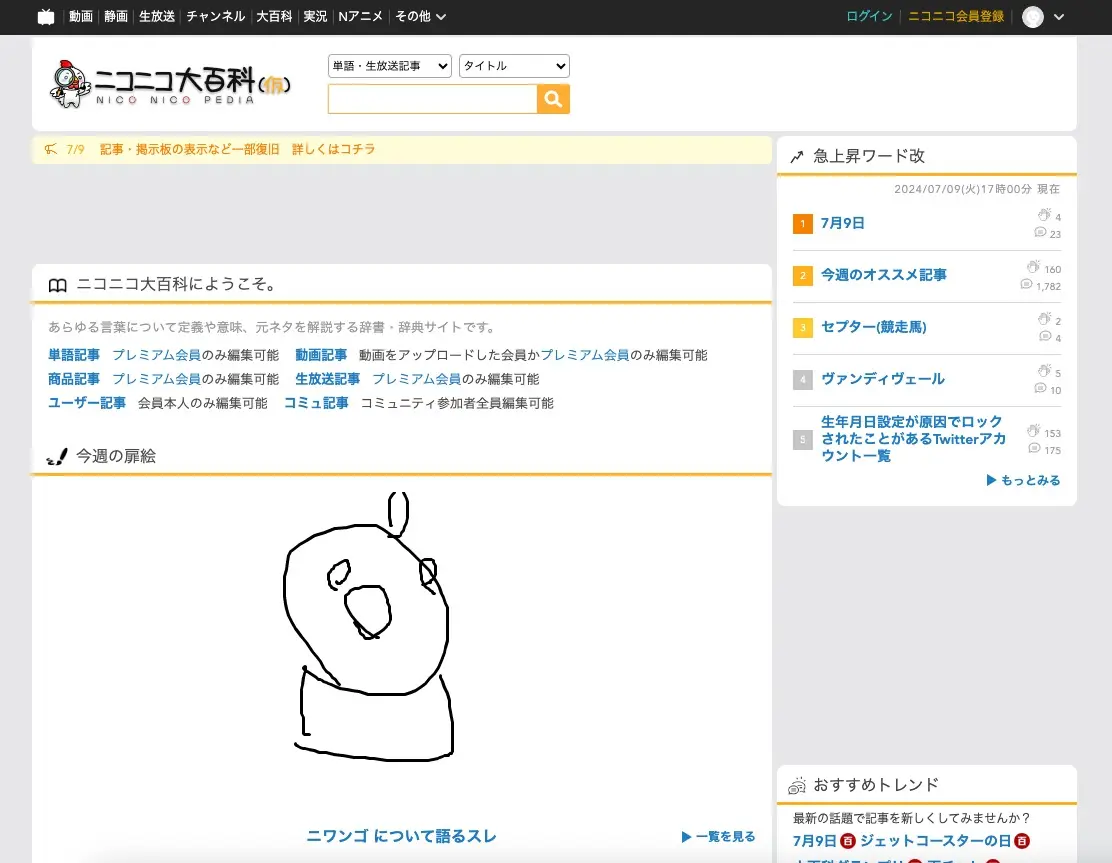The height and width of the screenshot is (863, 1112).
Task: Click comment icon showing 1,782
Action: (1026, 284)
